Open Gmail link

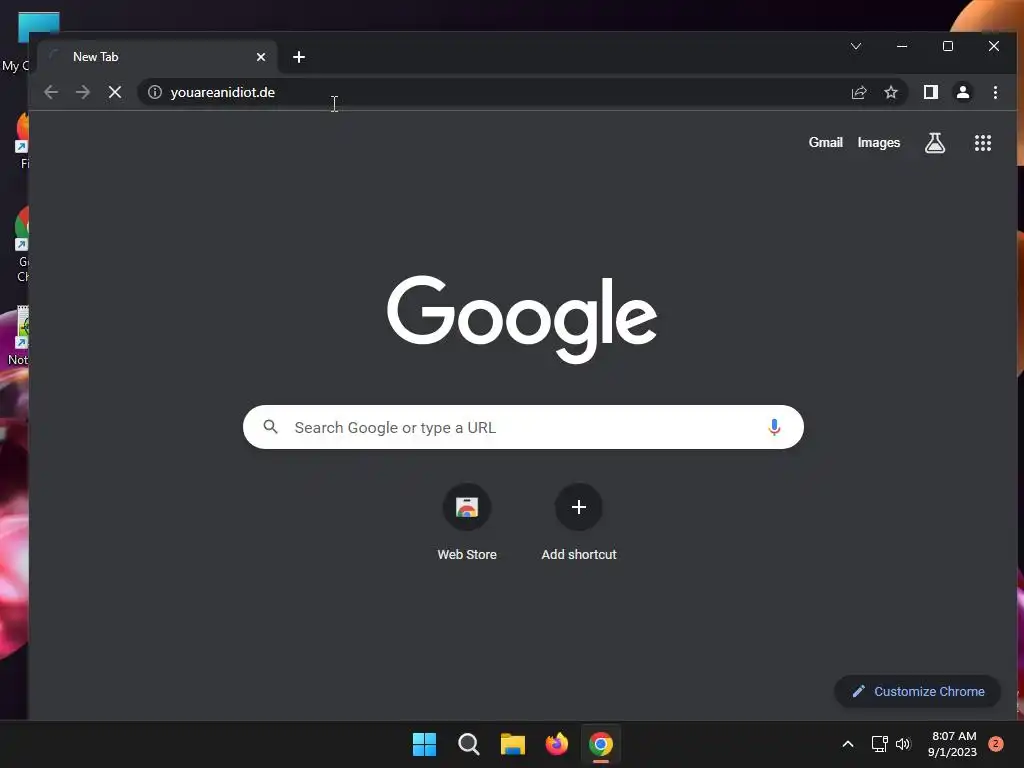825,142
